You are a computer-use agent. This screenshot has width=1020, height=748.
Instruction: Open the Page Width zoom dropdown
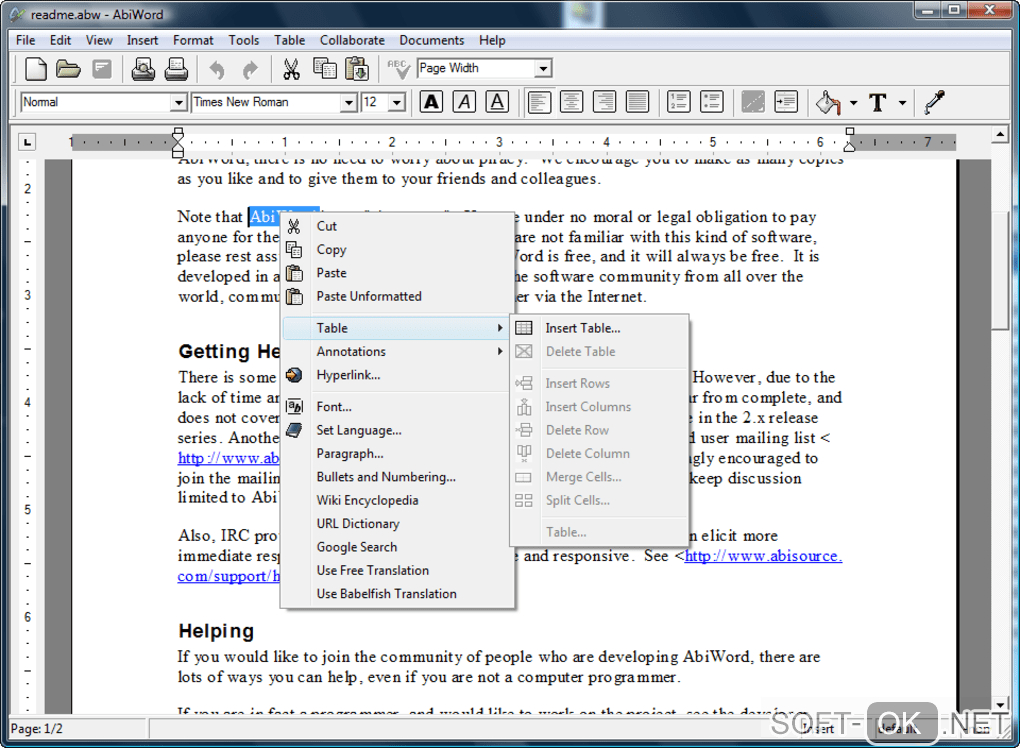click(543, 68)
